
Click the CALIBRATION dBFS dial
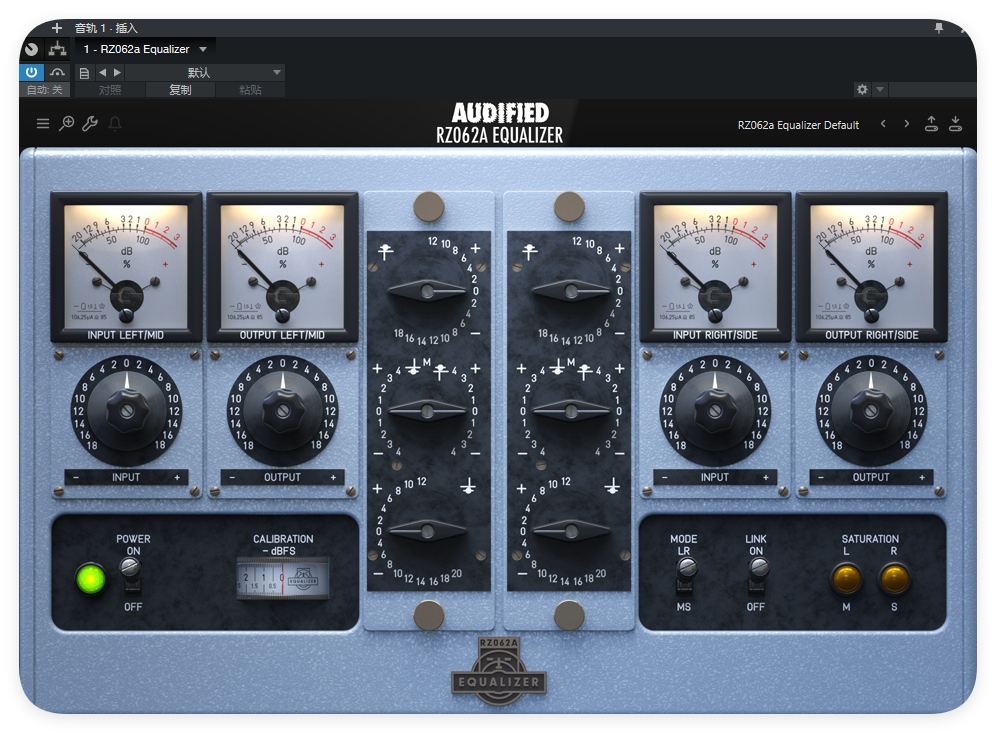[283, 579]
